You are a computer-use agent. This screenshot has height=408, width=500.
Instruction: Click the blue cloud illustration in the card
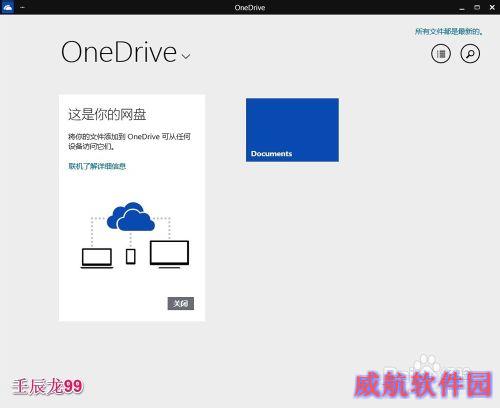[131, 216]
